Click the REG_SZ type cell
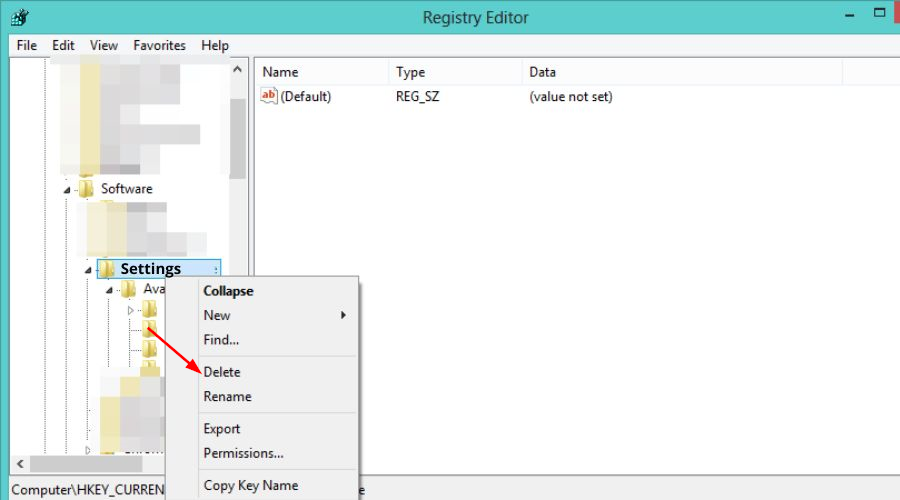 point(417,96)
